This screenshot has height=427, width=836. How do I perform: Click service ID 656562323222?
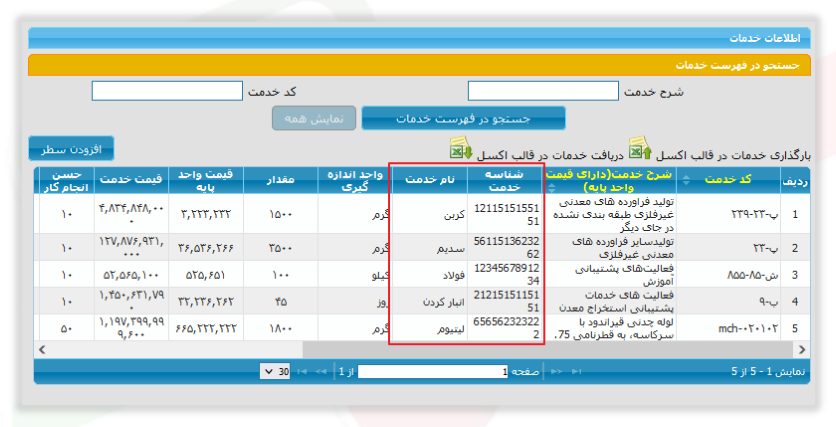click(507, 328)
